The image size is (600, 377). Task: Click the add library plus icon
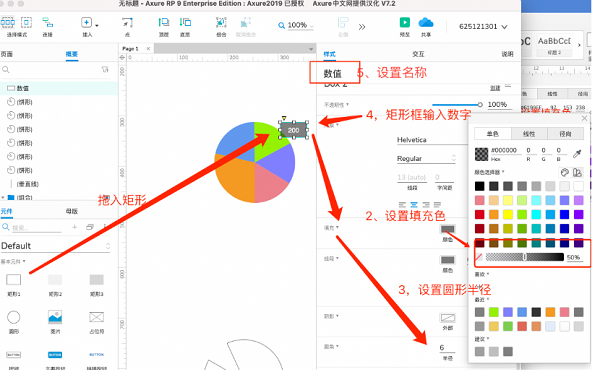(74, 227)
